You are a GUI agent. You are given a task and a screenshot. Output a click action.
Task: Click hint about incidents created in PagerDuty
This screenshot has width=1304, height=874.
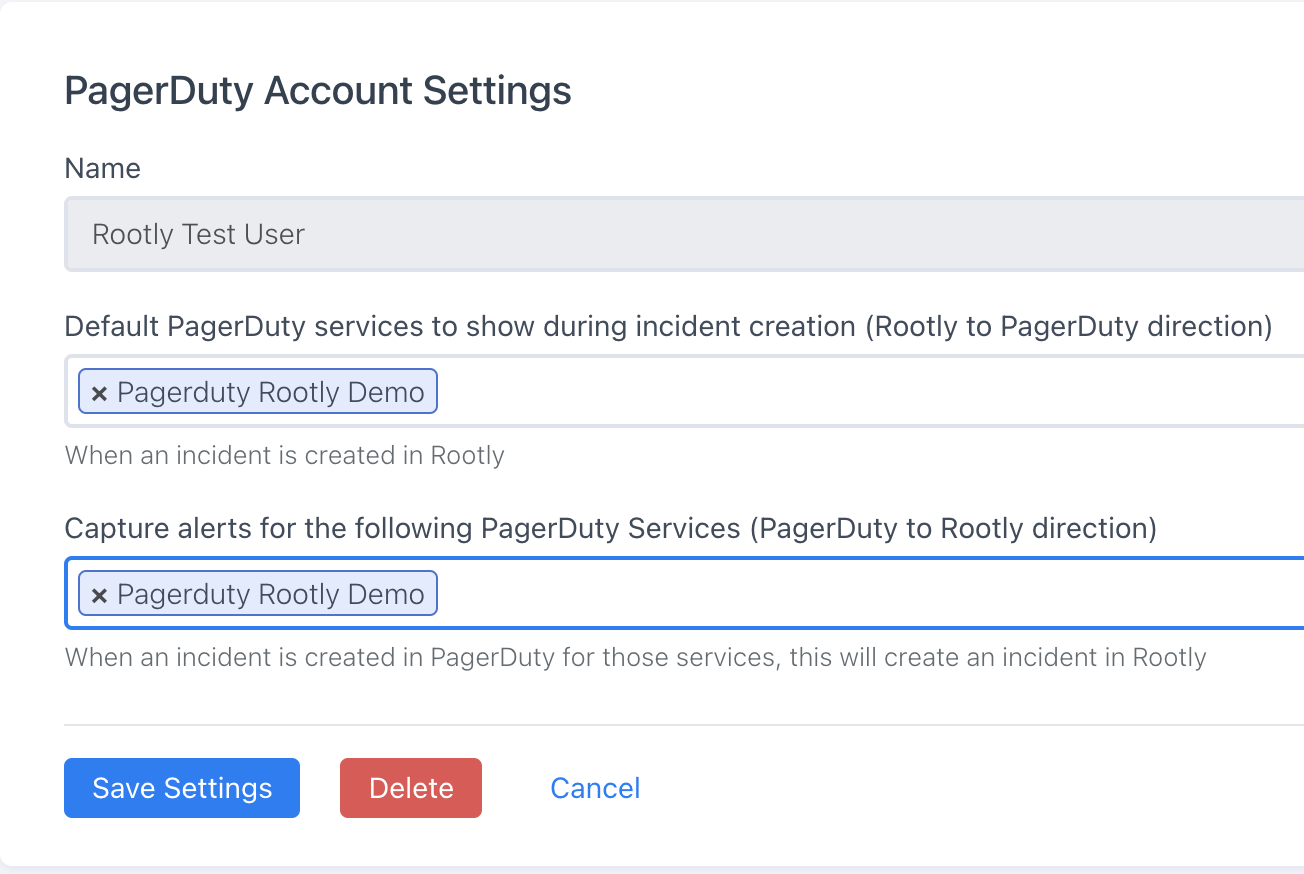(635, 658)
